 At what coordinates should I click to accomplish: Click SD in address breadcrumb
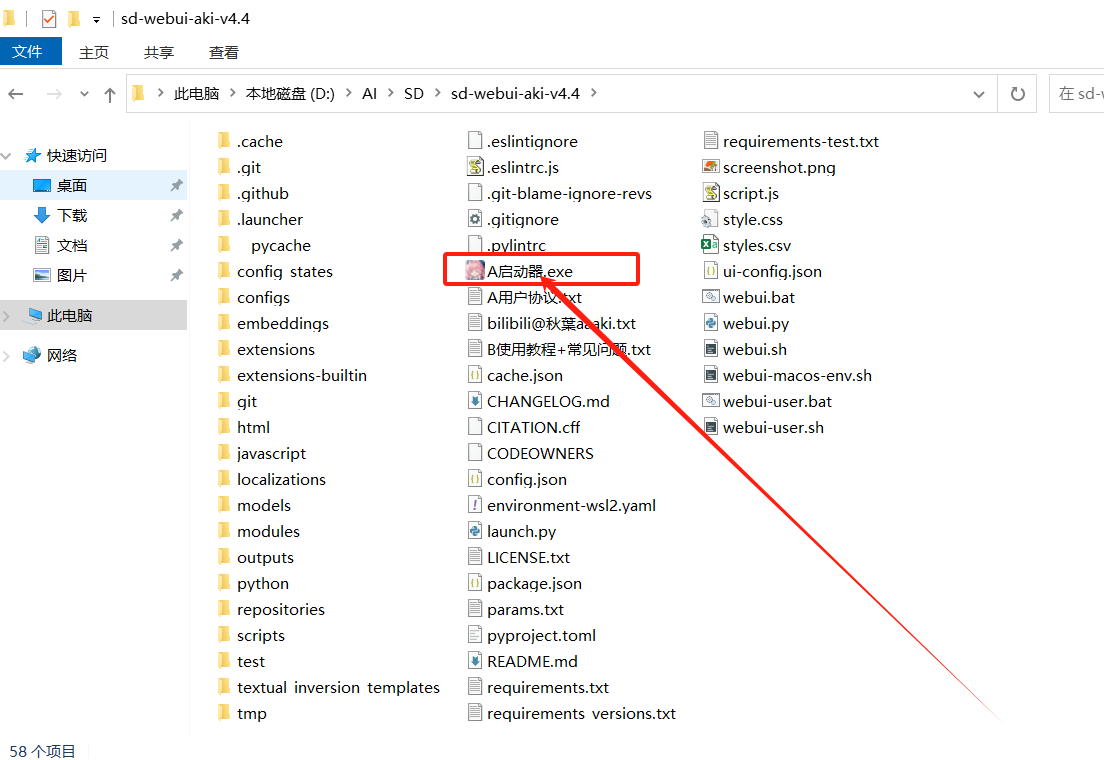[414, 94]
